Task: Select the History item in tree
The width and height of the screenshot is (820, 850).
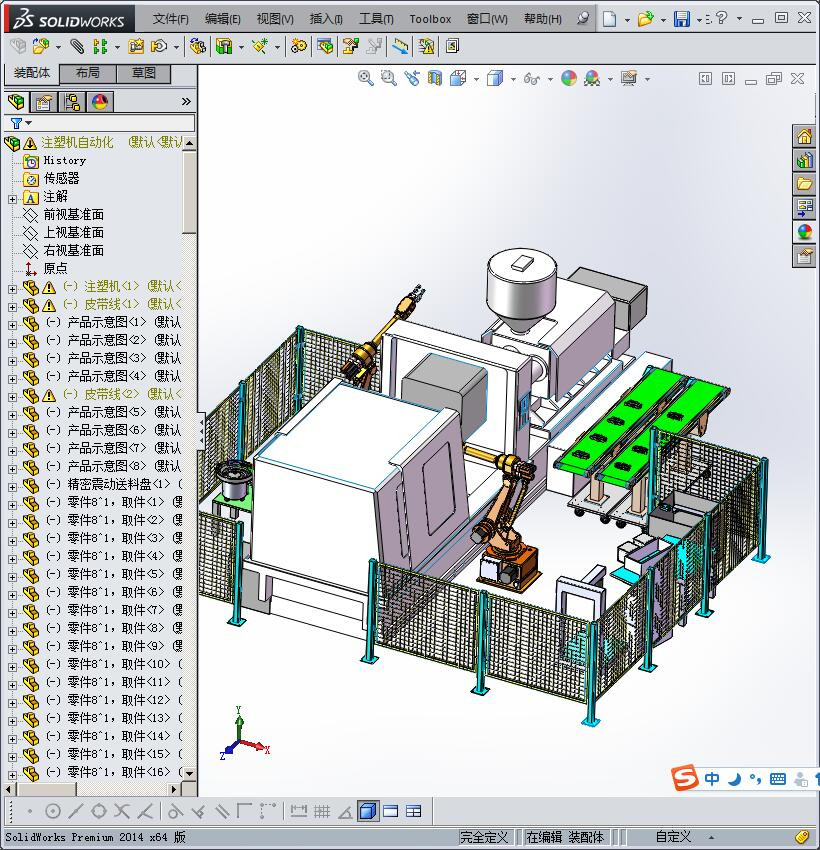Action: tap(64, 160)
